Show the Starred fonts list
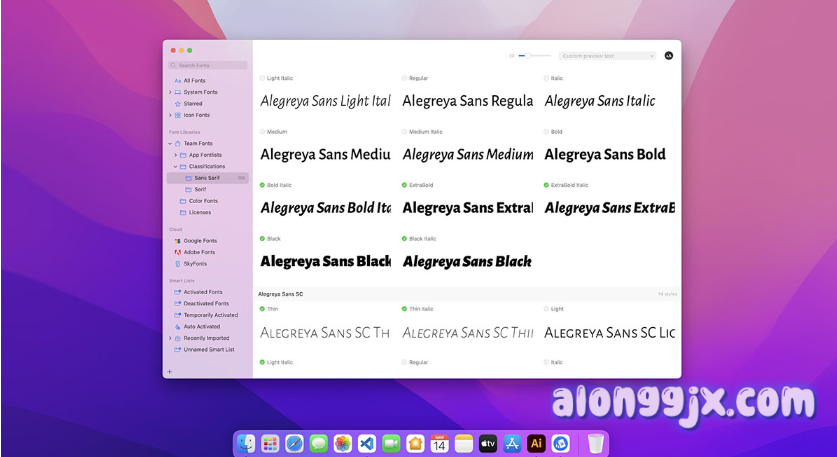The width and height of the screenshot is (837, 457). coord(192,103)
